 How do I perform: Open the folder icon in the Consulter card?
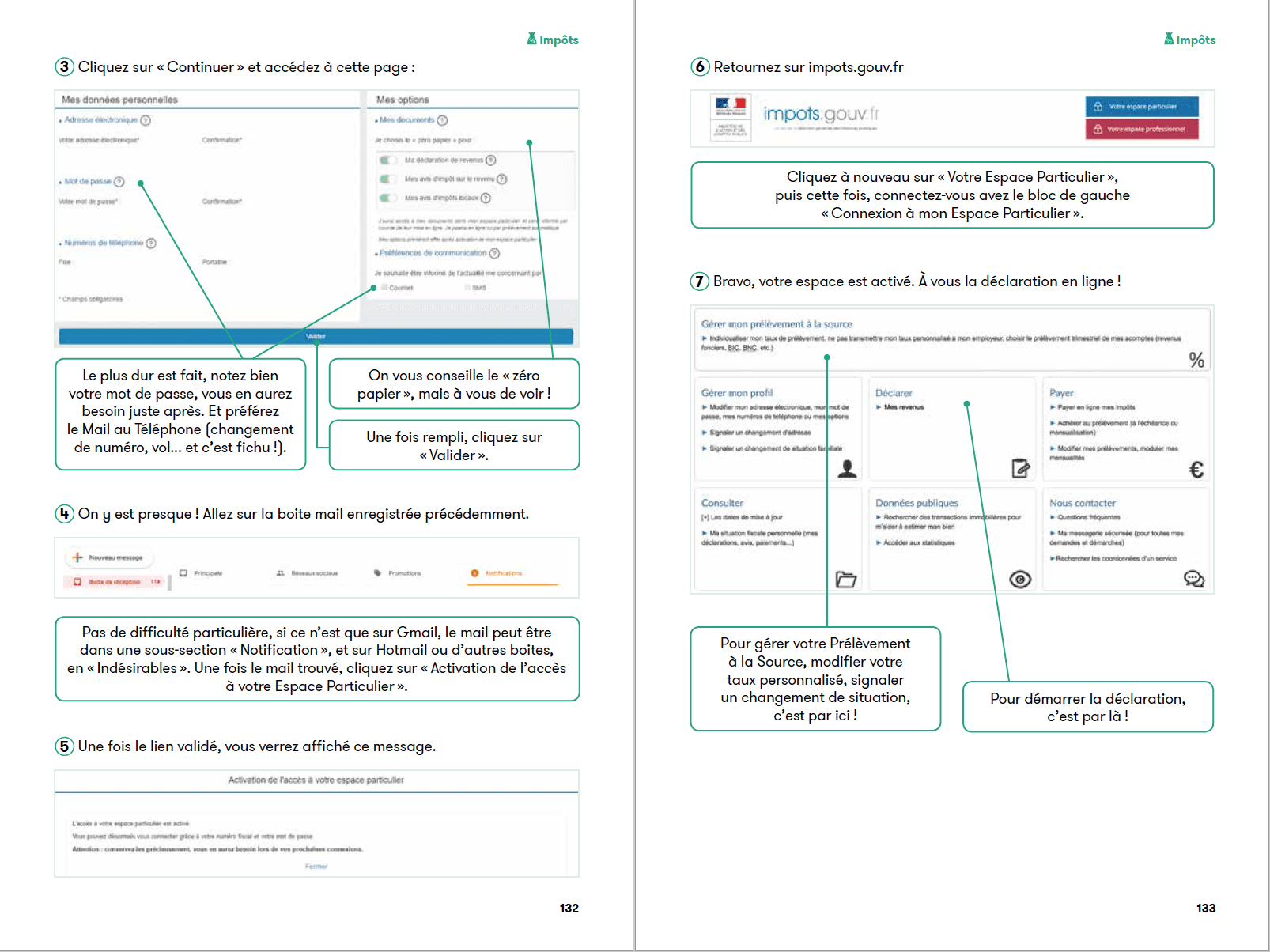click(846, 580)
